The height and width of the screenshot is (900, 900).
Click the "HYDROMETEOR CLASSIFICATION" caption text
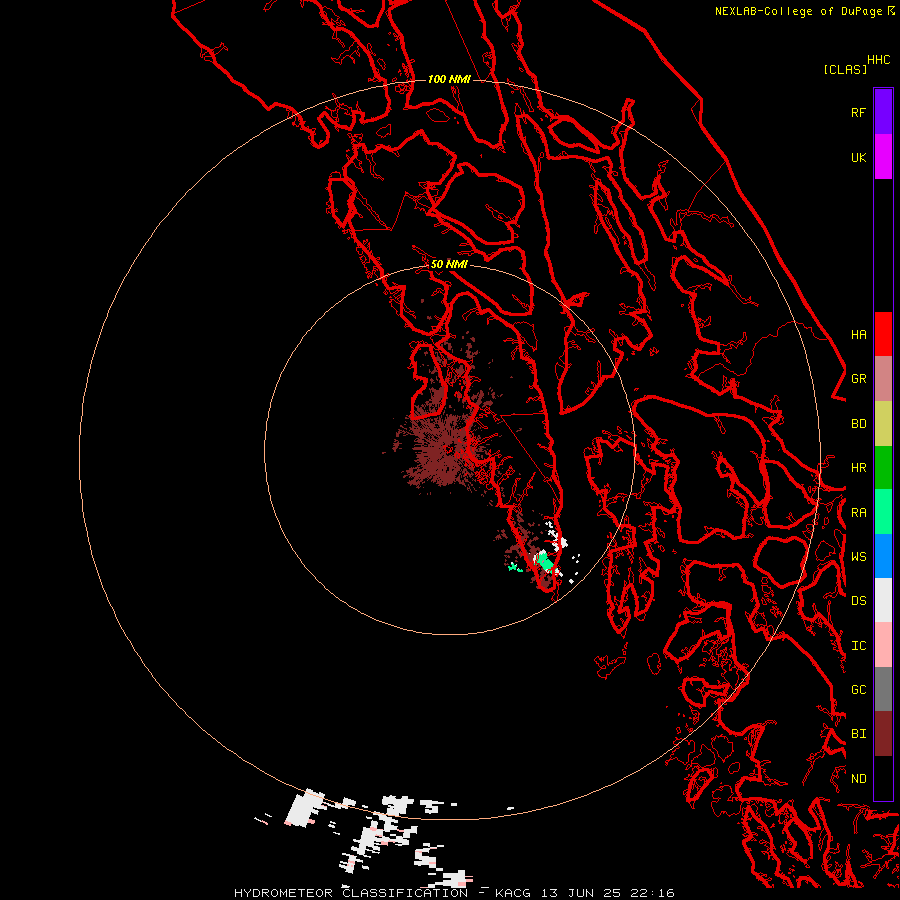(351, 893)
